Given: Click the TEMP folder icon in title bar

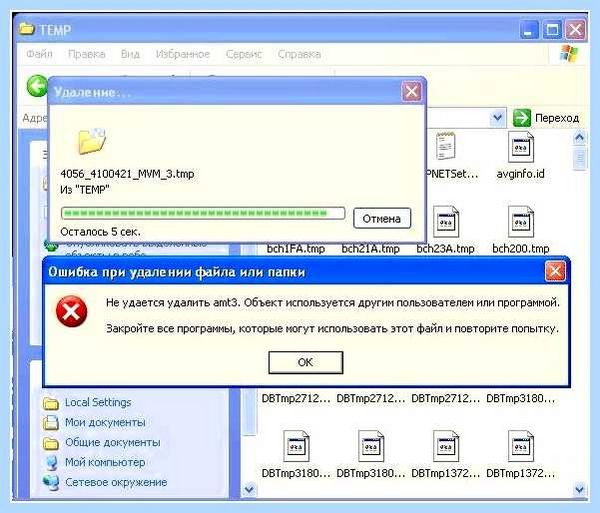Looking at the screenshot, I should click(x=26, y=29).
